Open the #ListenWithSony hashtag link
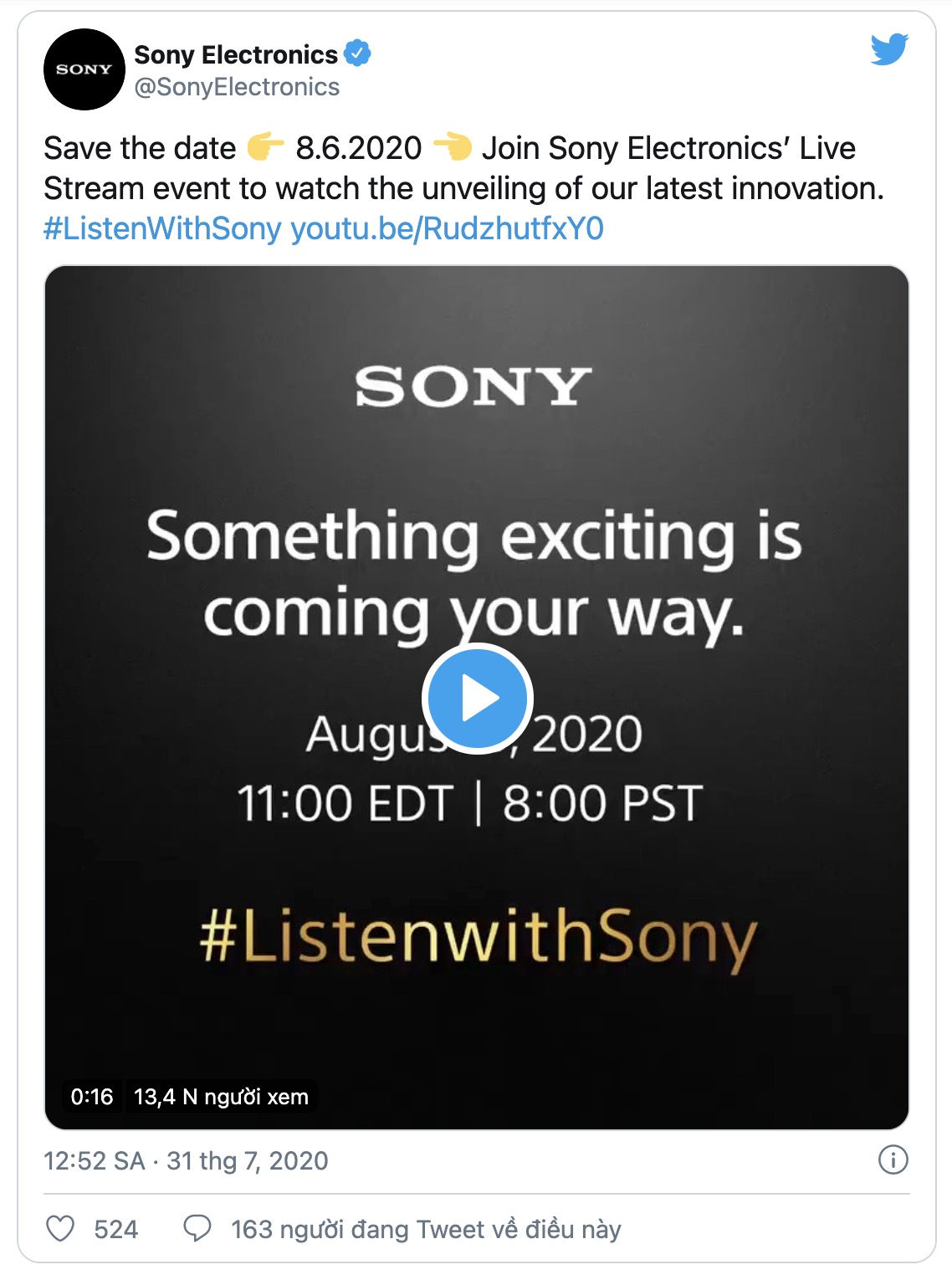Screen dimensions: 952x1280 (162, 228)
